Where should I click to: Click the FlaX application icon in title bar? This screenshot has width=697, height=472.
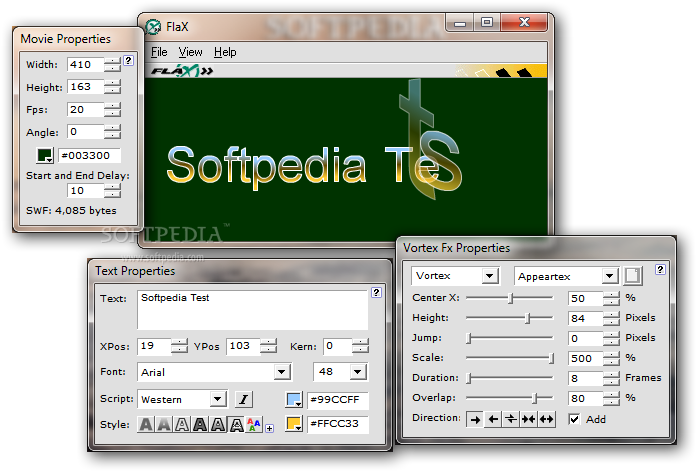pyautogui.click(x=153, y=27)
